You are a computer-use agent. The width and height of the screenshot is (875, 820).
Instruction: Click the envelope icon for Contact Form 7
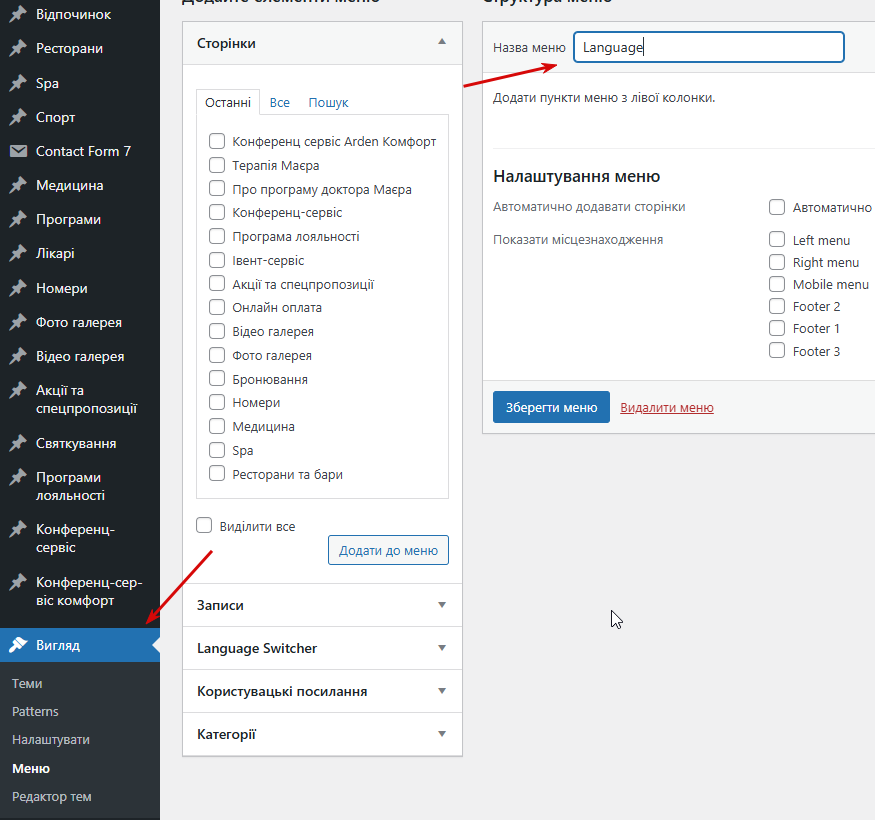(18, 152)
